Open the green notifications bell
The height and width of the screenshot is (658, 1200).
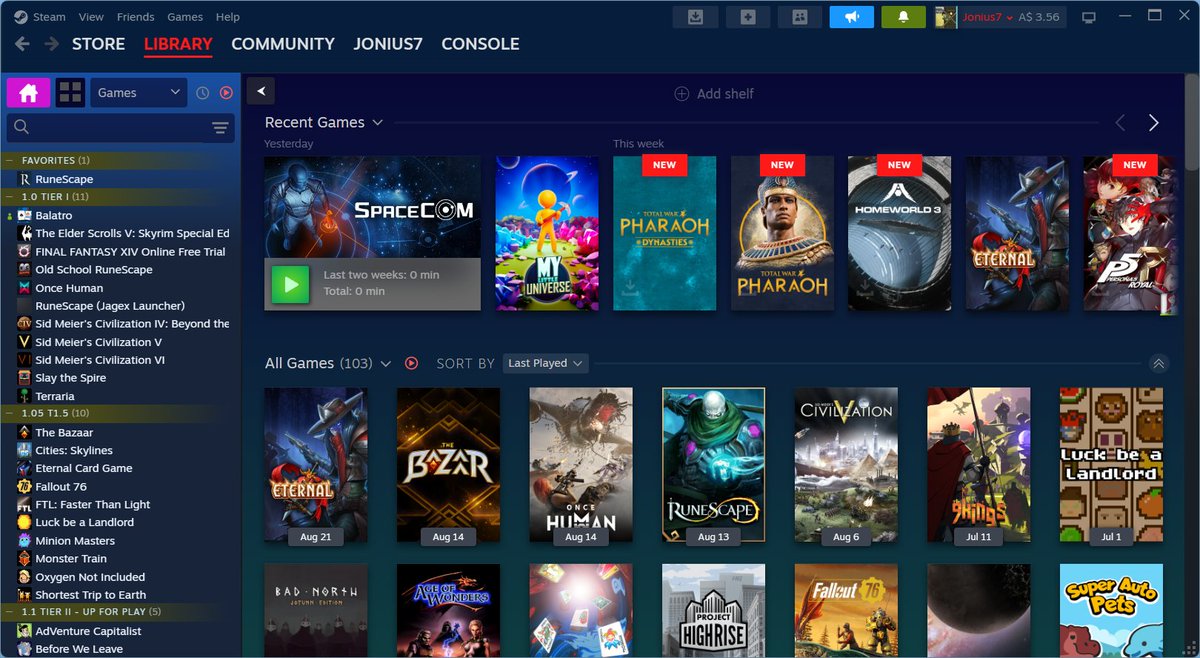[x=903, y=17]
